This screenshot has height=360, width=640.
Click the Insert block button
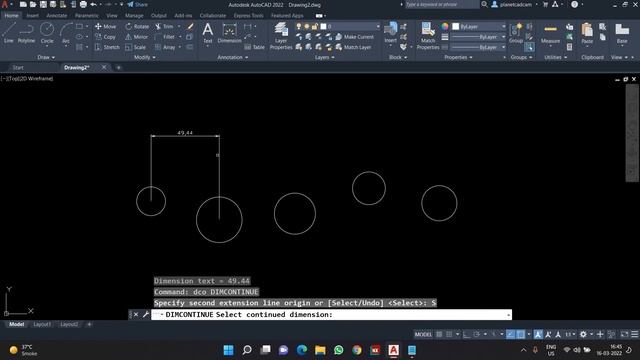(391, 33)
